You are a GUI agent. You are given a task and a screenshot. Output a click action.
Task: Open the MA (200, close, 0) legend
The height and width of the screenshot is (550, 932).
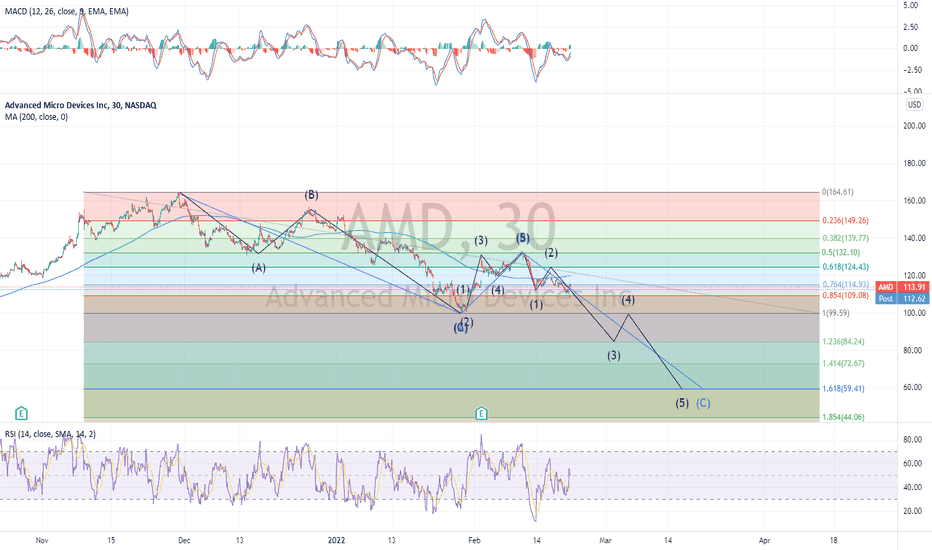36,117
